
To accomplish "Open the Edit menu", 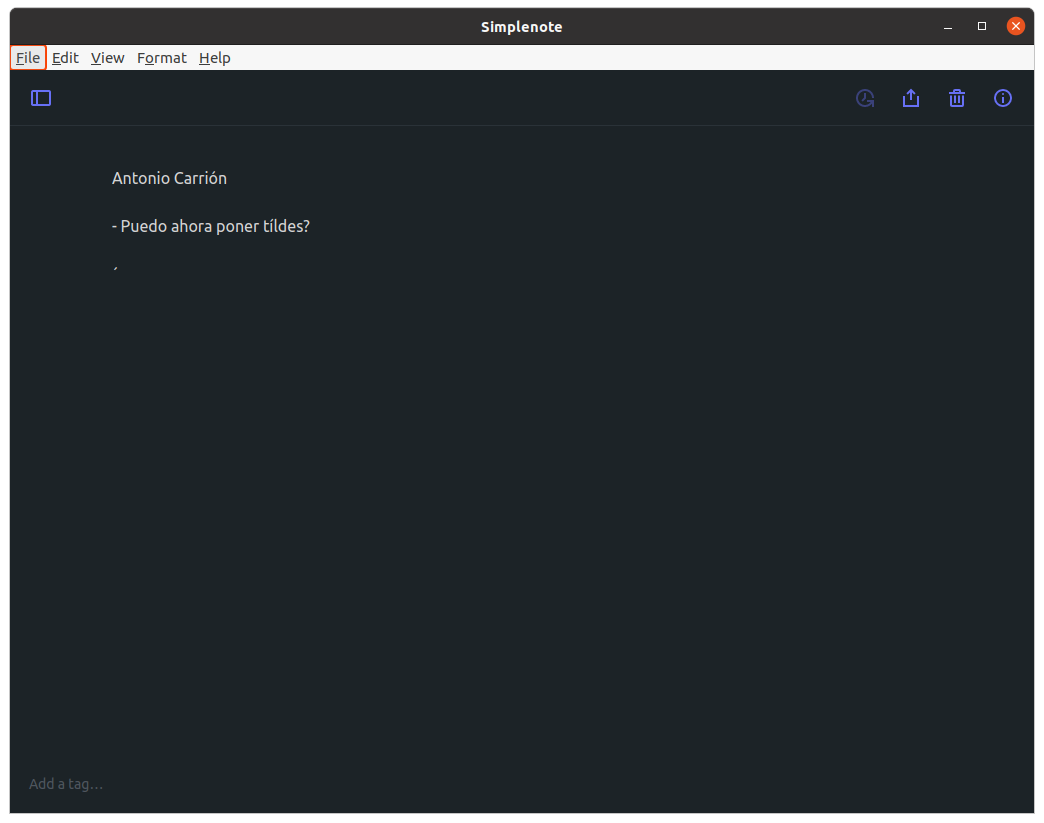I will click(65, 57).
